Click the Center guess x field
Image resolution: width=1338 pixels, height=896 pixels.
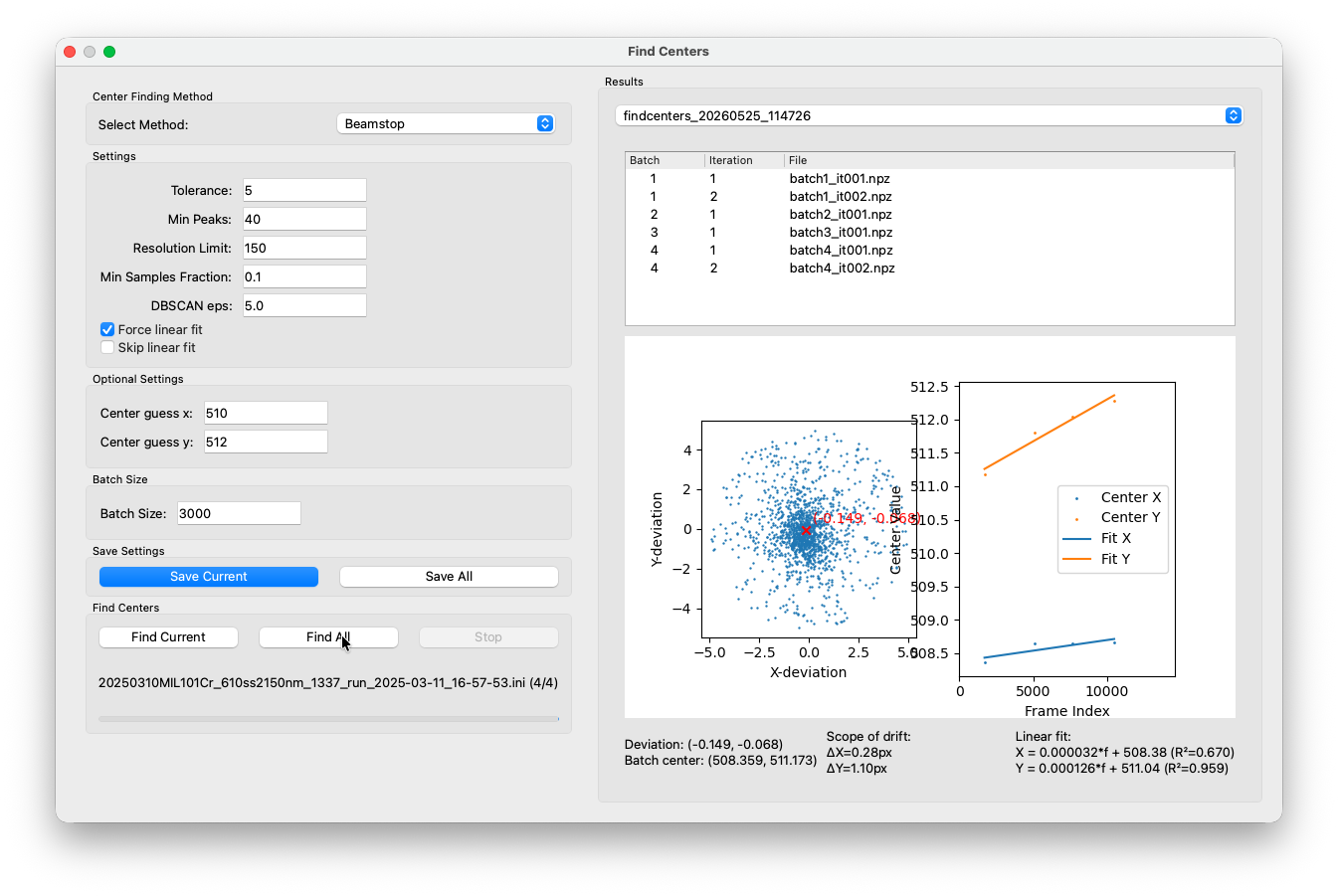pos(266,413)
